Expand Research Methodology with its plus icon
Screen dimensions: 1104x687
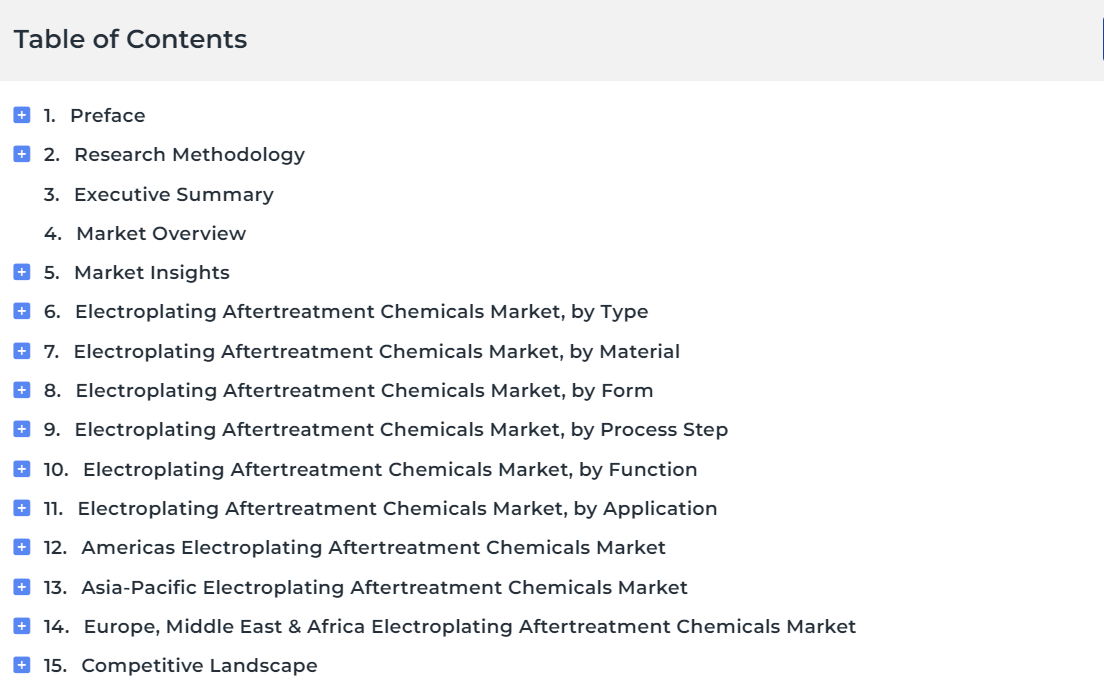(22, 154)
